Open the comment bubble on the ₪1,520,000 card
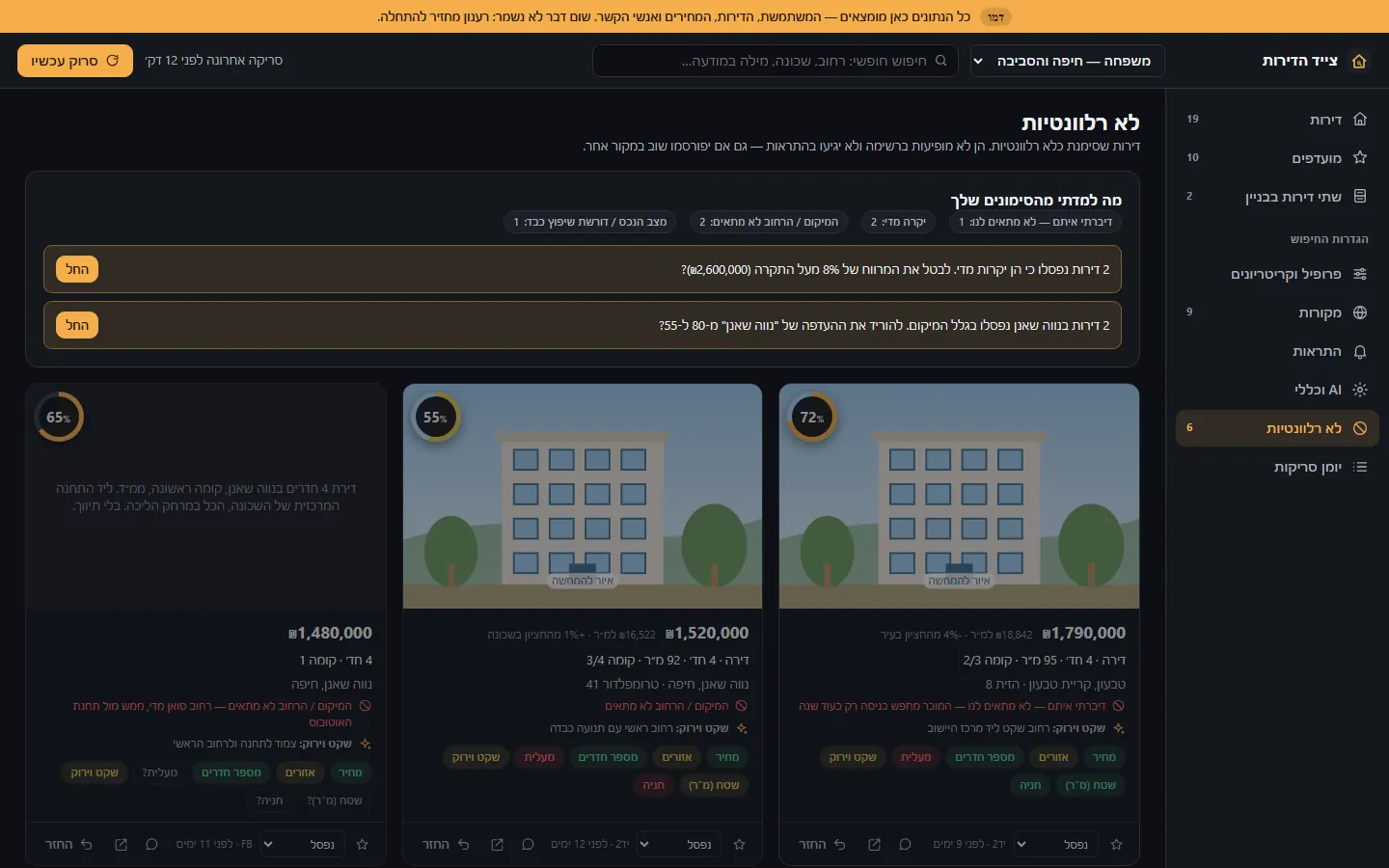 (528, 844)
